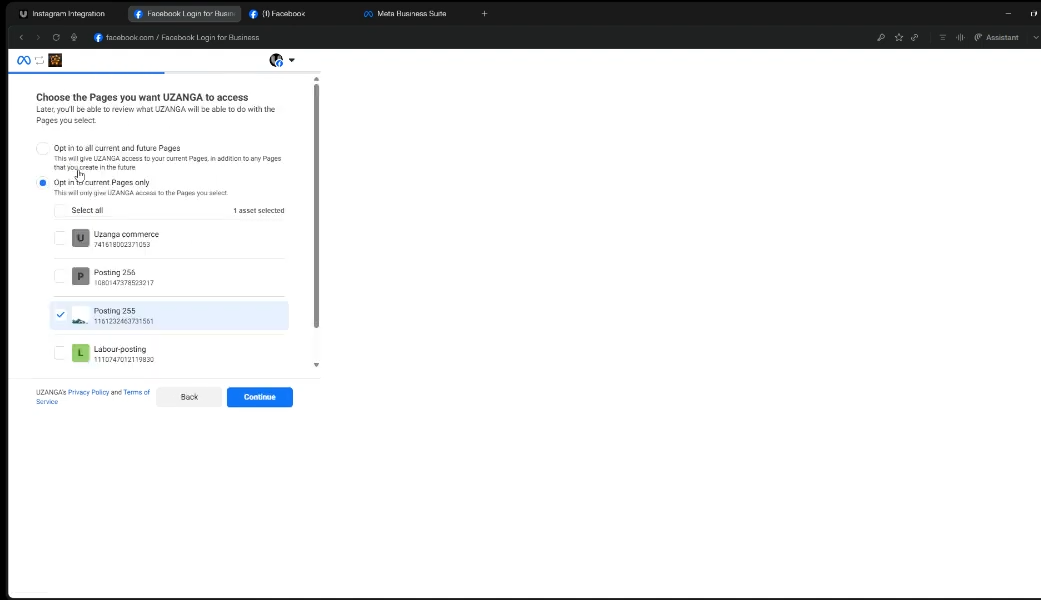
Task: Expand the chevron next to Assistant
Action: 1036,38
